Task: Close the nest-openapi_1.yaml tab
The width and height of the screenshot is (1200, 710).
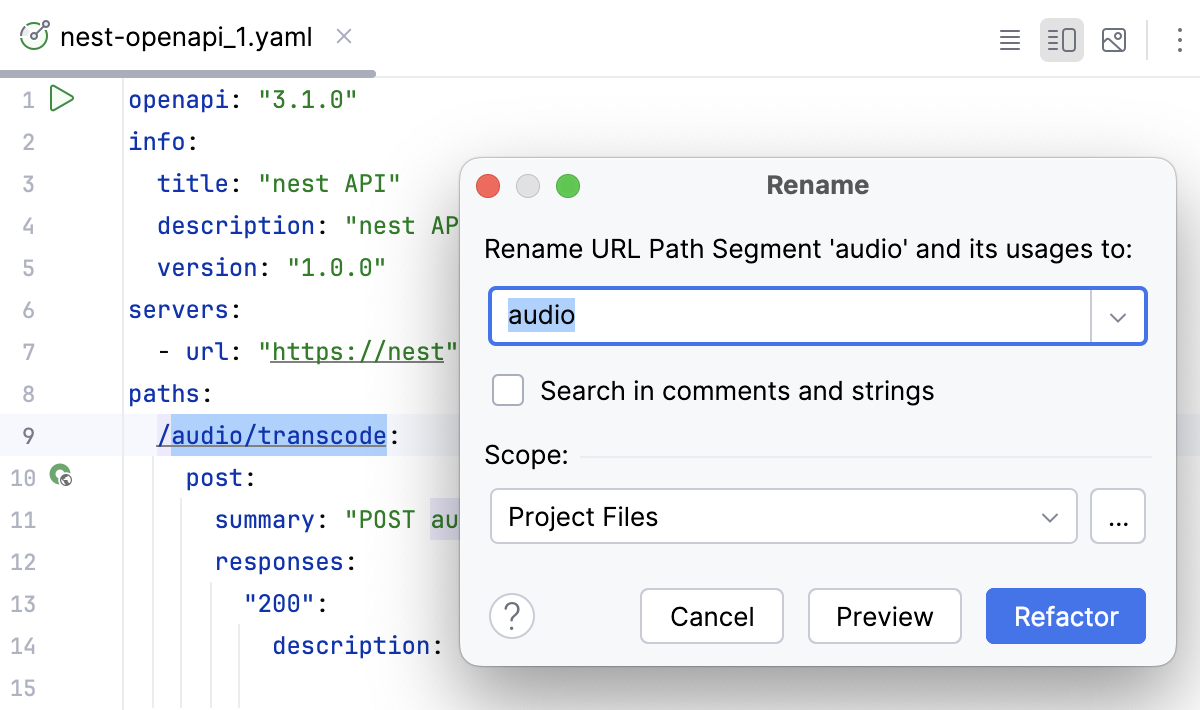Action: [343, 36]
